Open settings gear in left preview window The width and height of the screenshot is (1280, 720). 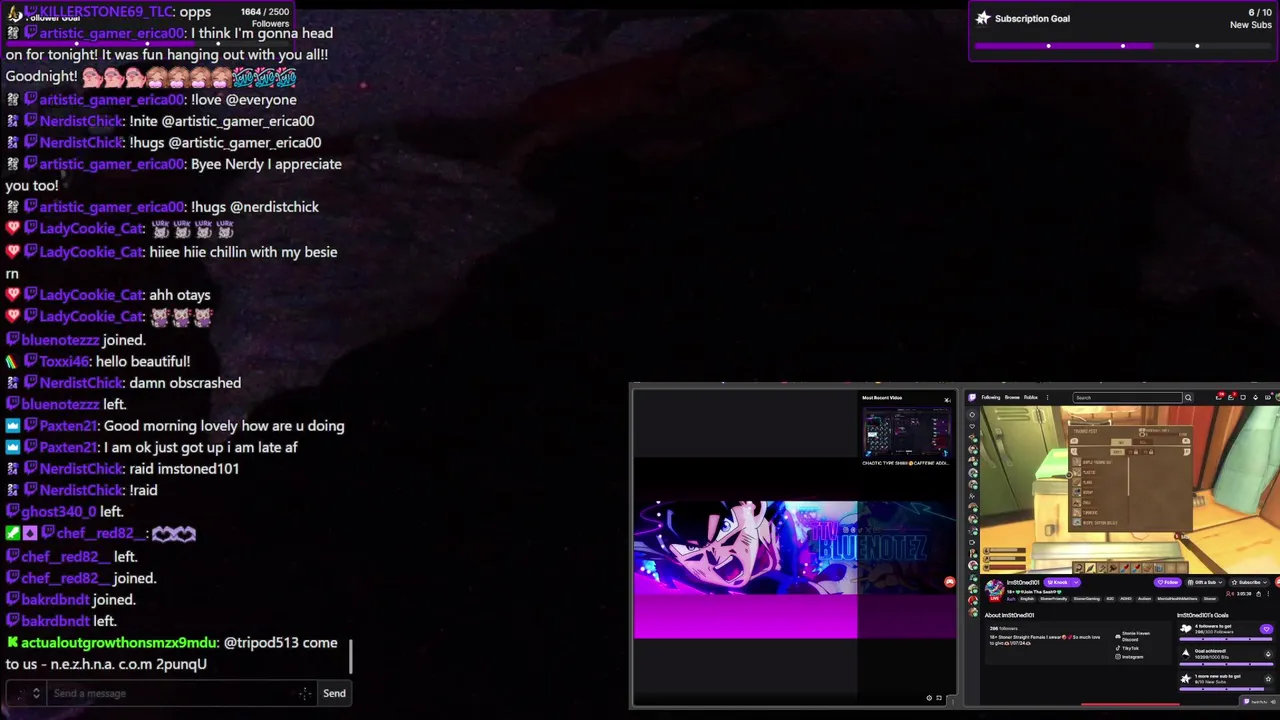(929, 698)
